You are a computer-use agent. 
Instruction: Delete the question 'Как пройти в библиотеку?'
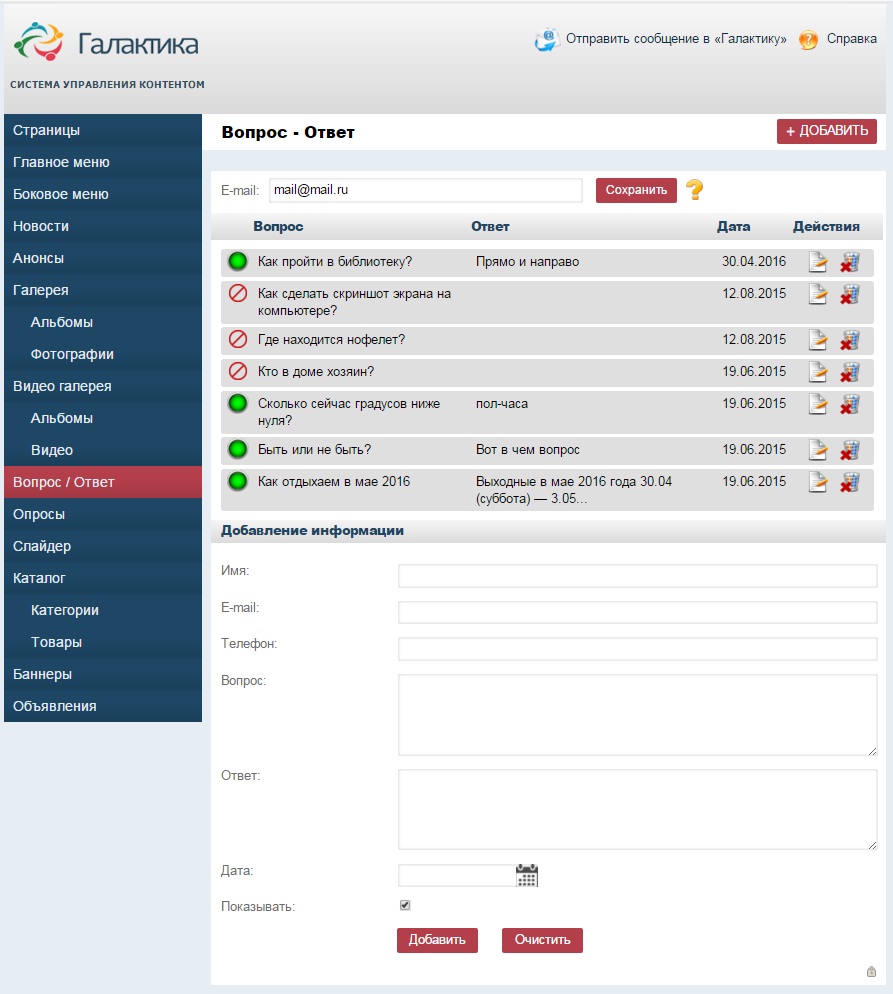point(850,262)
